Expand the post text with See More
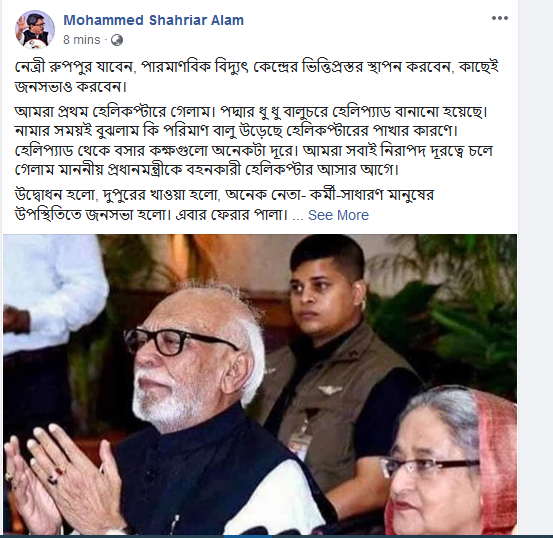553x538 pixels. coord(338,215)
